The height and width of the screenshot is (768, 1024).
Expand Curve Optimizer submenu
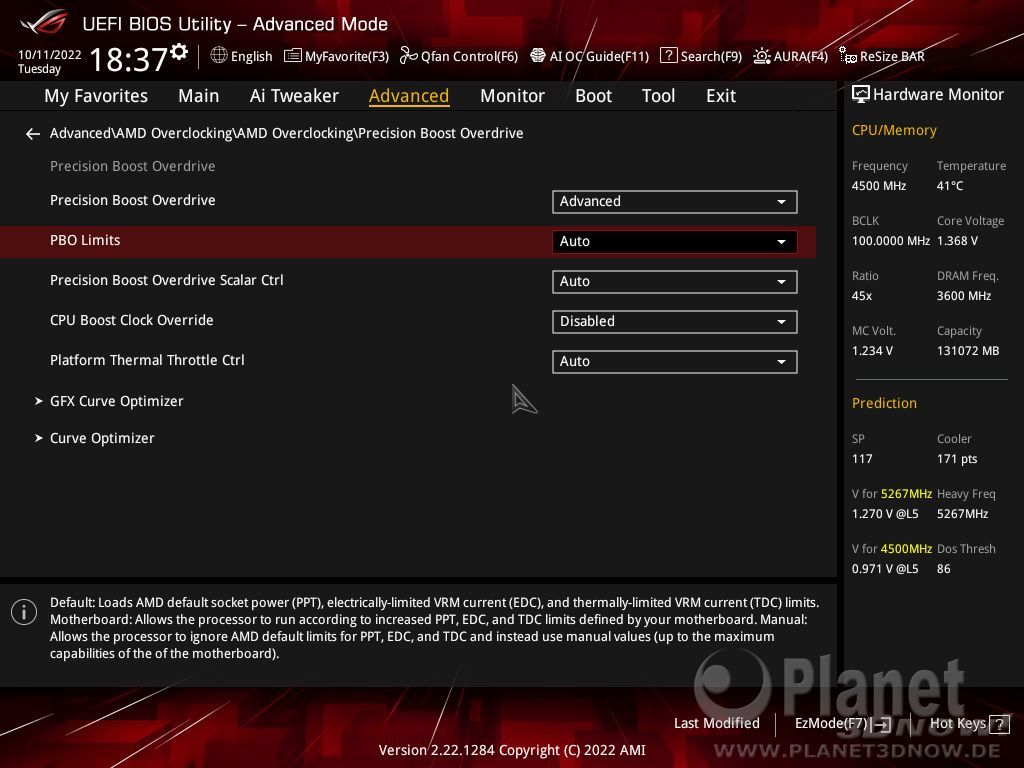point(102,438)
